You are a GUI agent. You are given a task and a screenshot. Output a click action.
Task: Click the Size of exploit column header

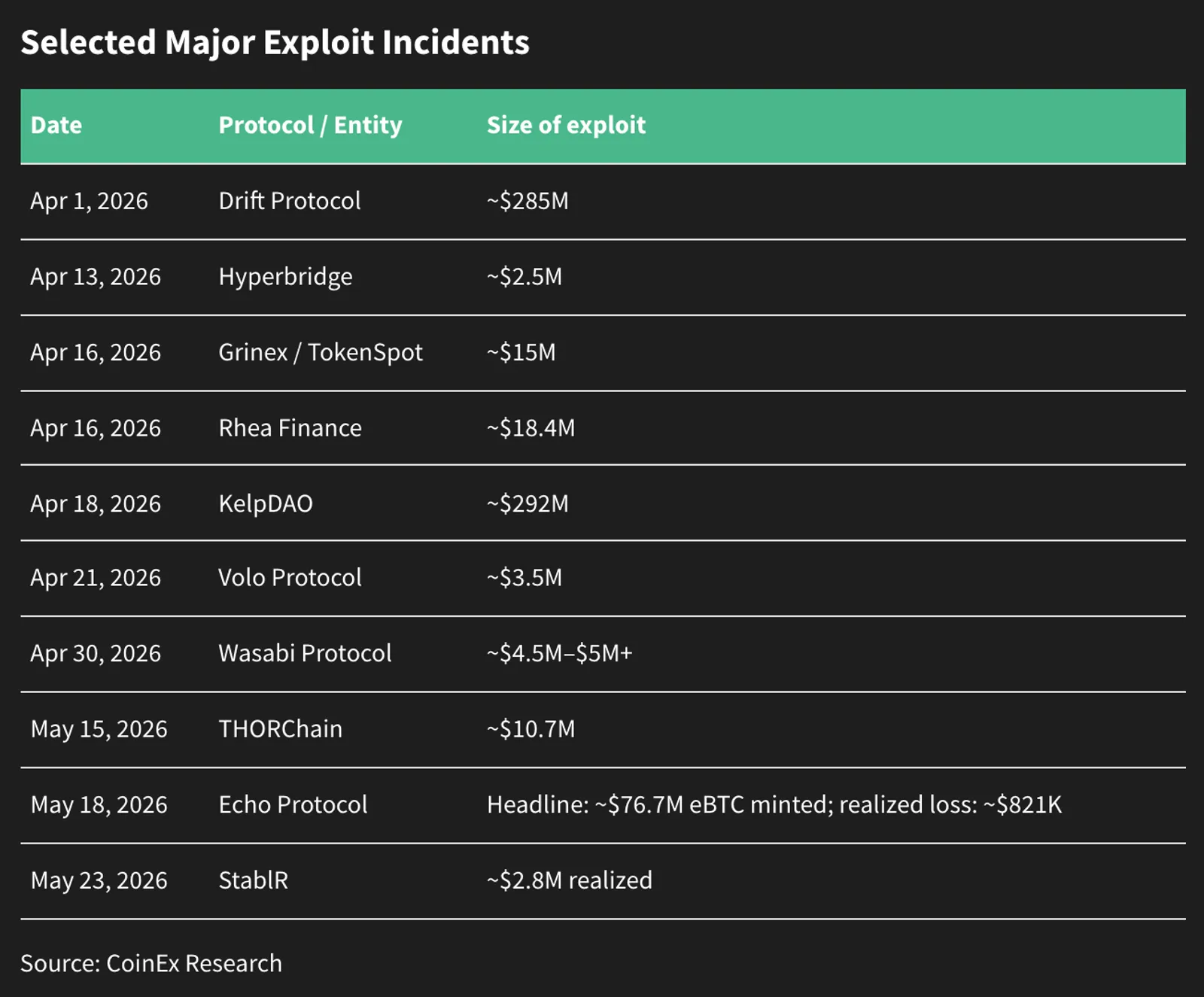click(566, 125)
